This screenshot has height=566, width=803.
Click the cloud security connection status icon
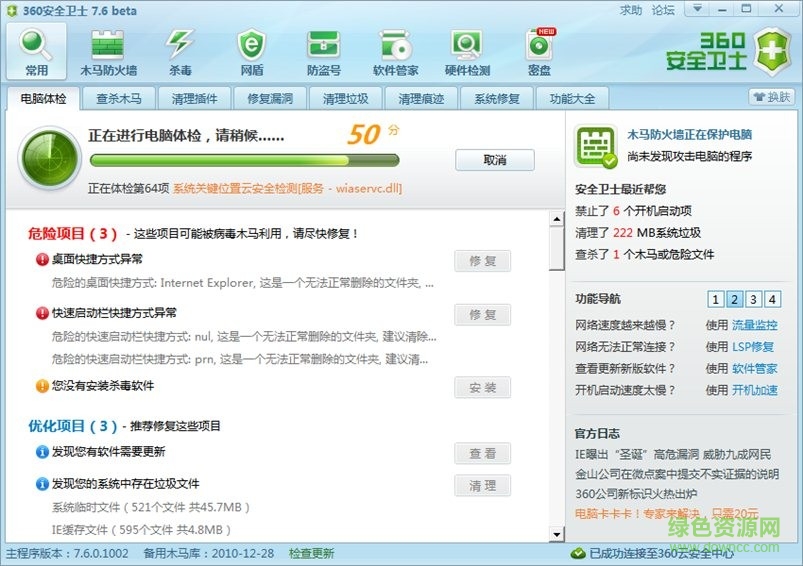[x=578, y=553]
